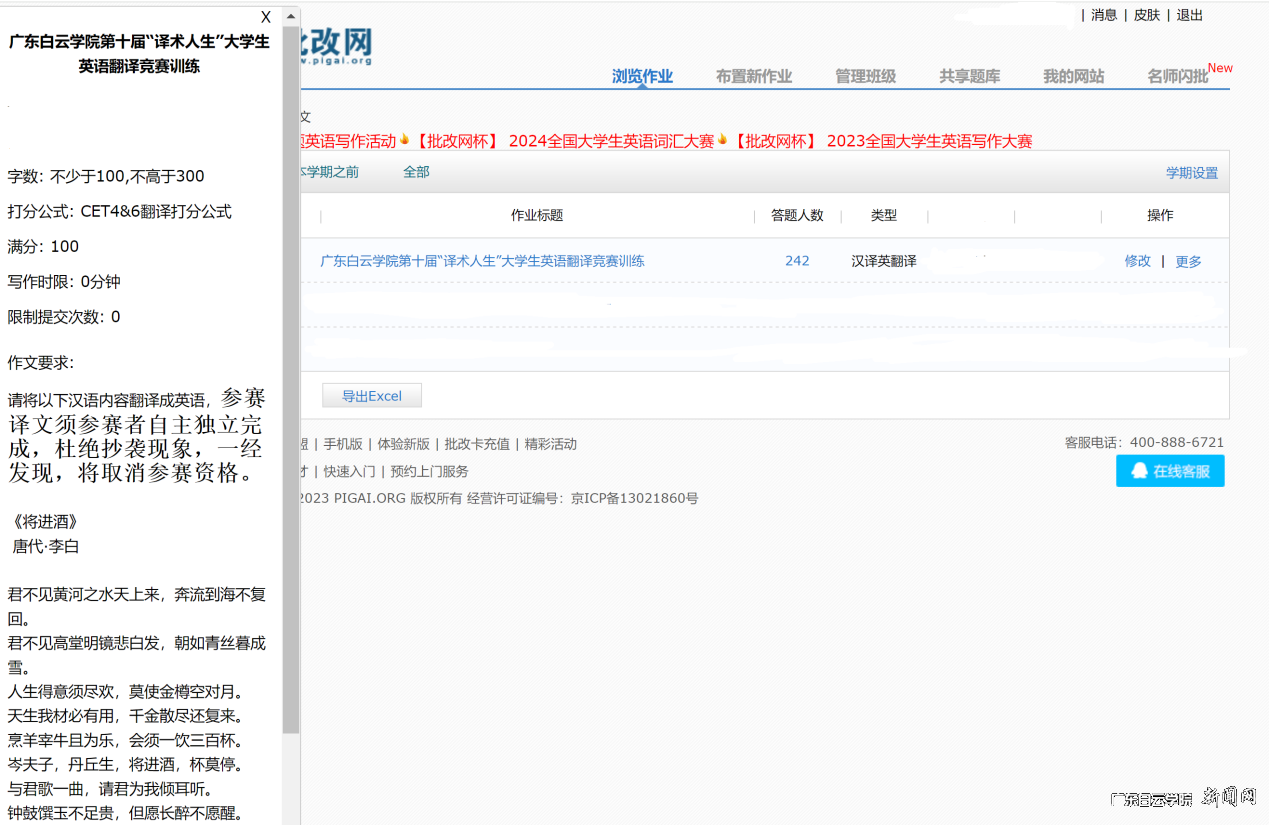Click 修改 to edit the assignment

coord(1137,260)
